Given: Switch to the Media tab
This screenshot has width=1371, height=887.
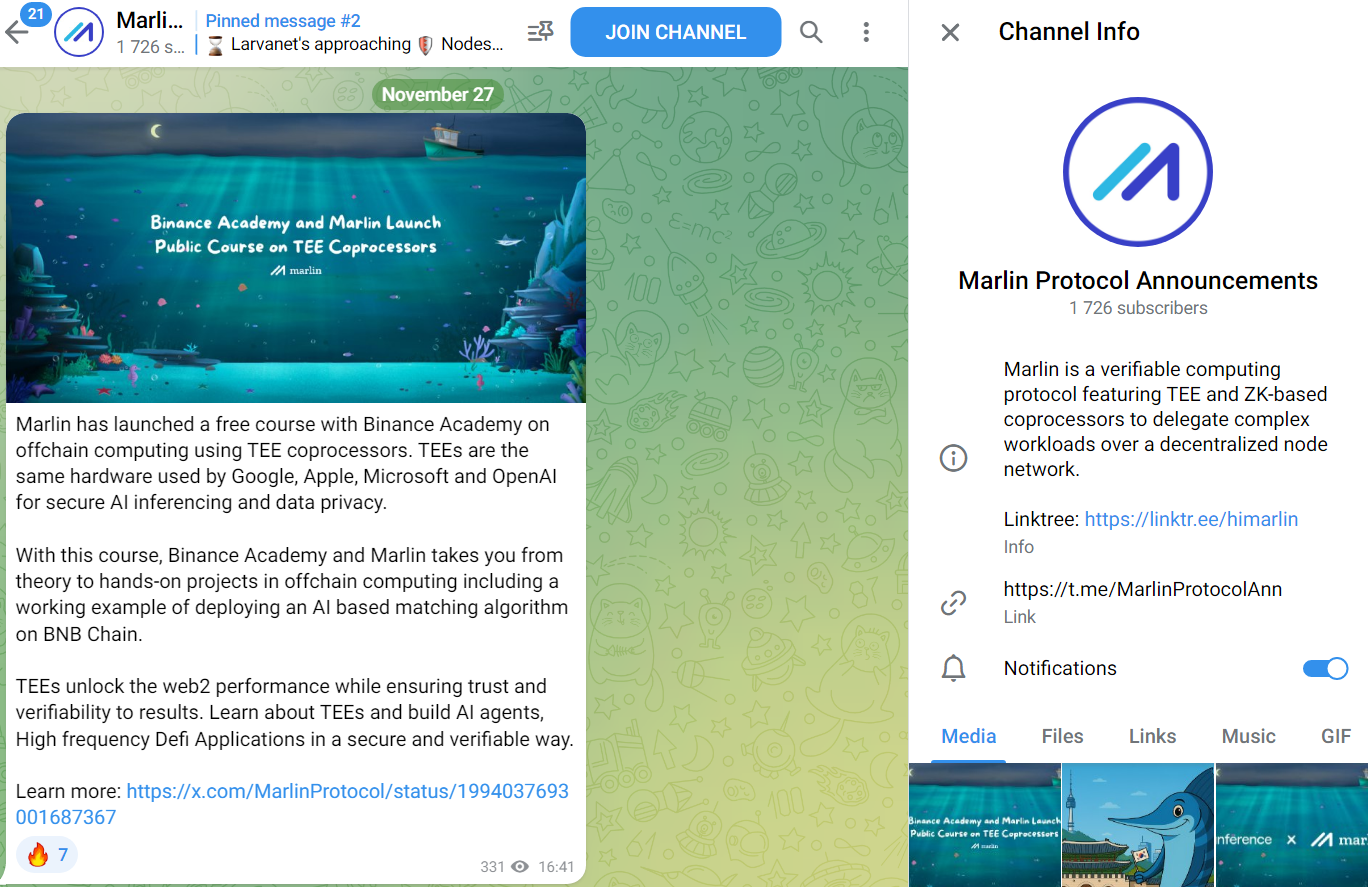Looking at the screenshot, I should point(969,736).
